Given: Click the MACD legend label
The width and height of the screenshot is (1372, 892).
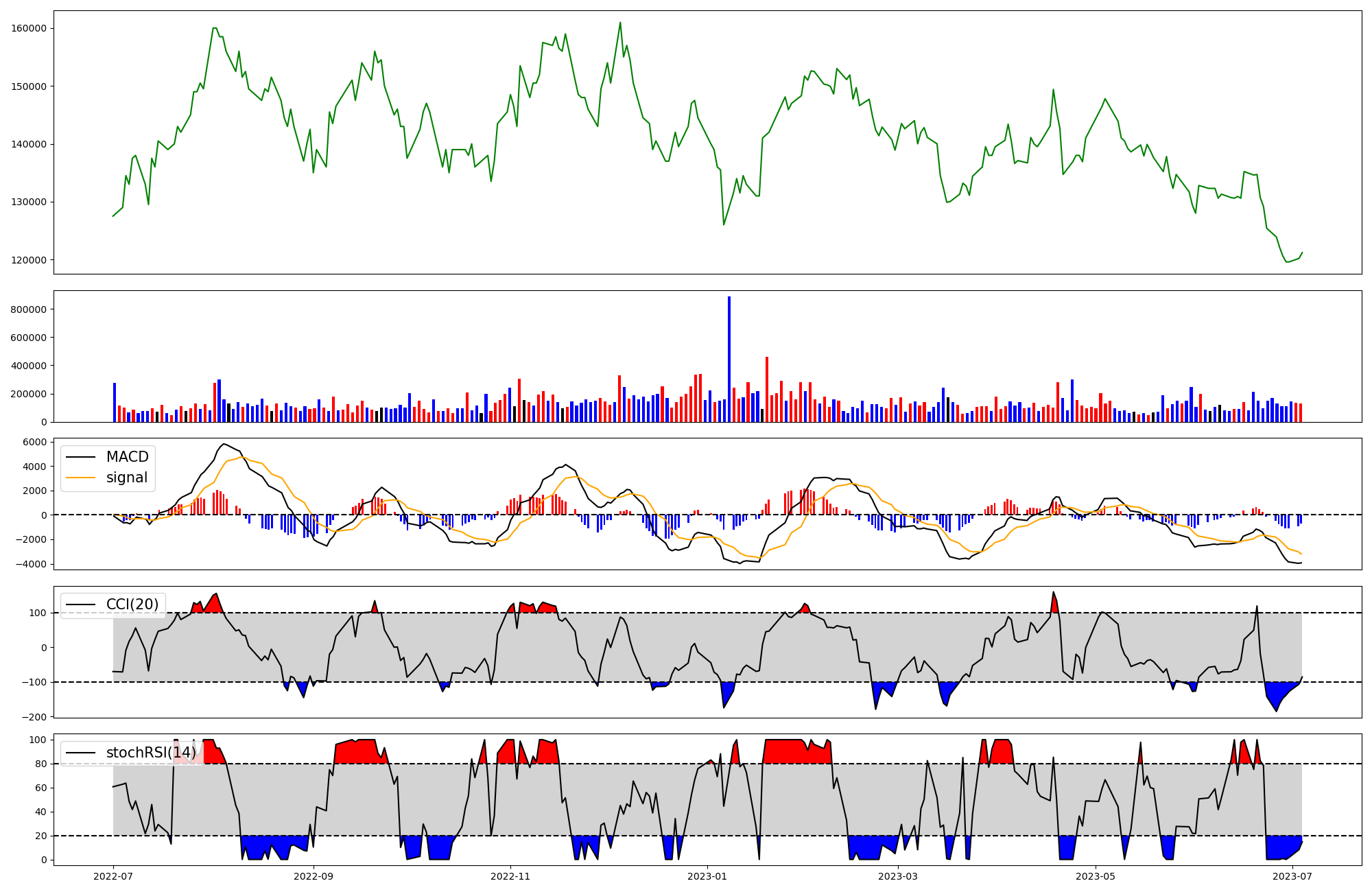Looking at the screenshot, I should [127, 457].
